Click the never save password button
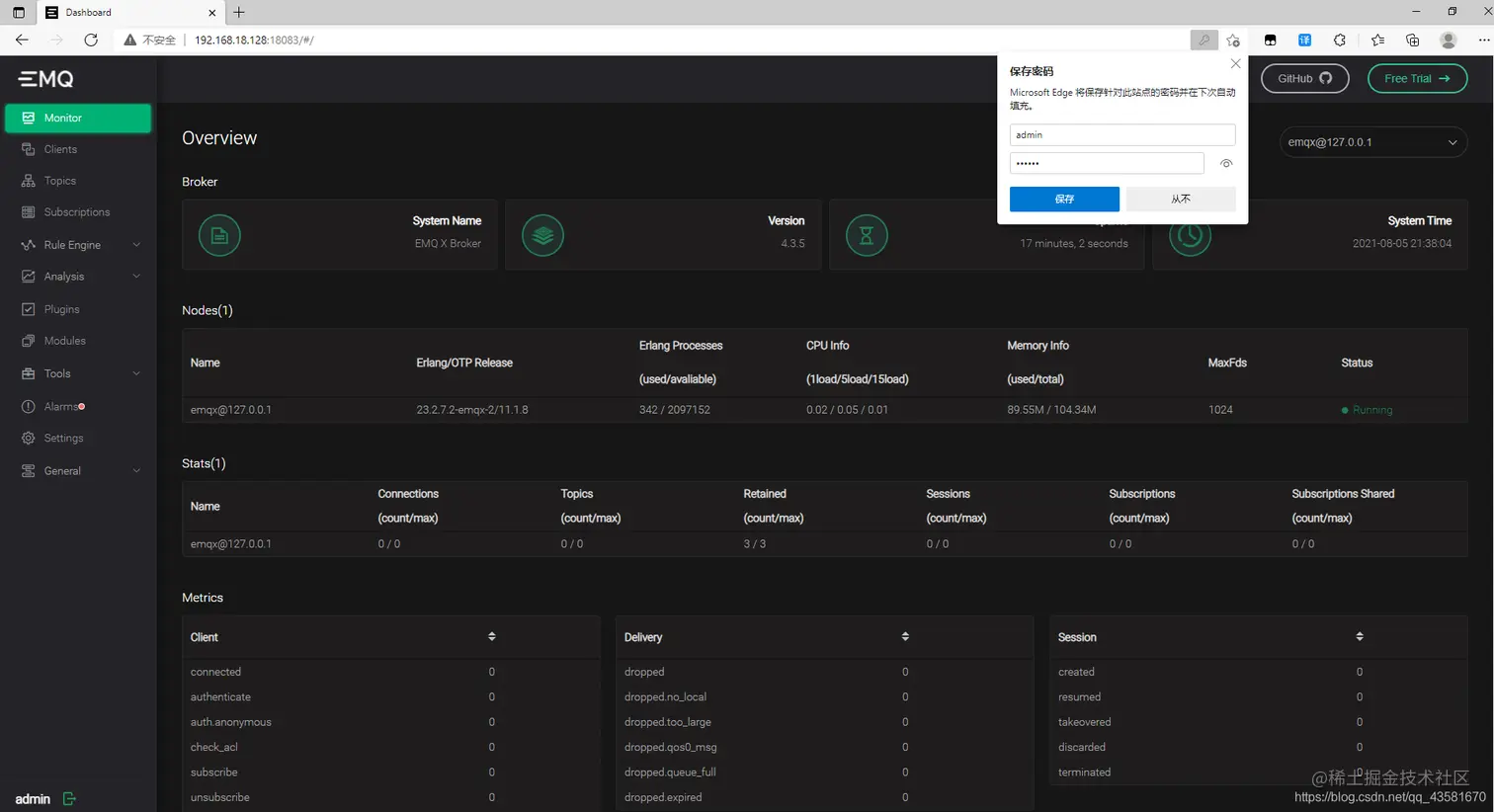Image resolution: width=1494 pixels, height=812 pixels. [x=1181, y=199]
